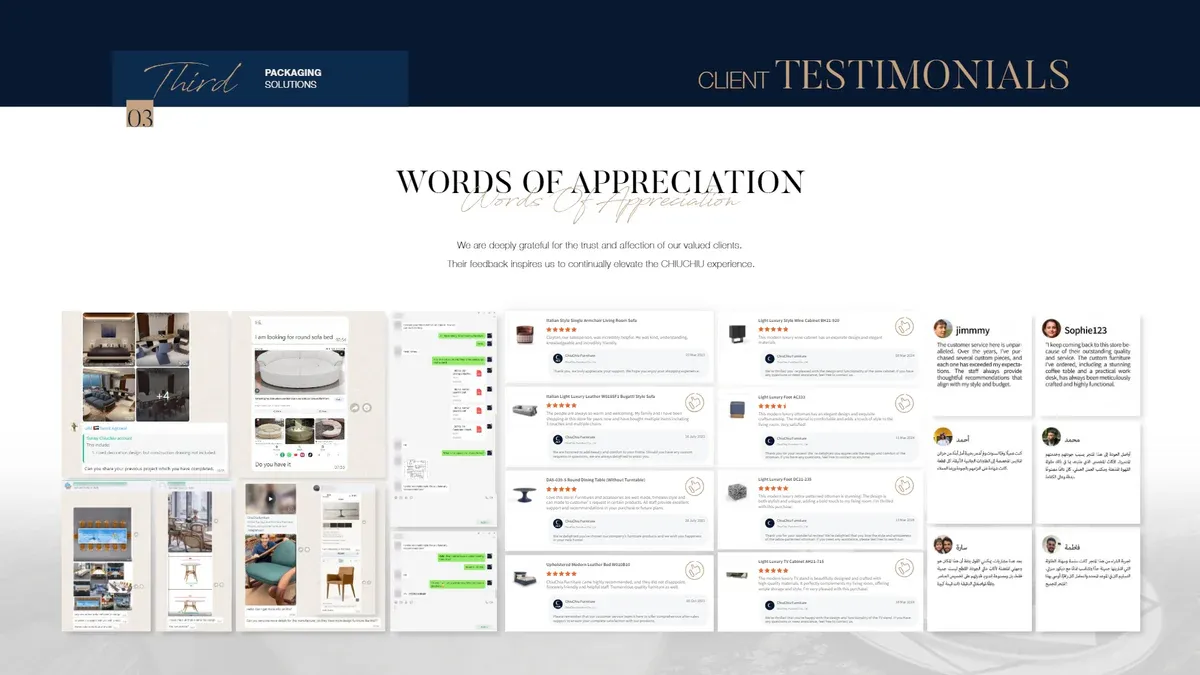Click سارة's profile avatar

pos(942,545)
